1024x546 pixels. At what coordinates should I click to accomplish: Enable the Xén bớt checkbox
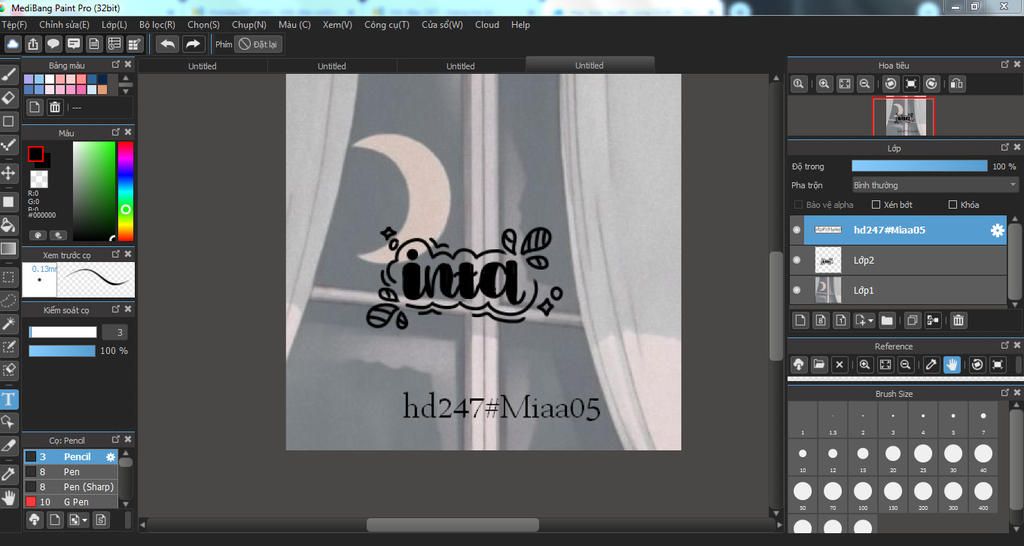click(x=876, y=204)
